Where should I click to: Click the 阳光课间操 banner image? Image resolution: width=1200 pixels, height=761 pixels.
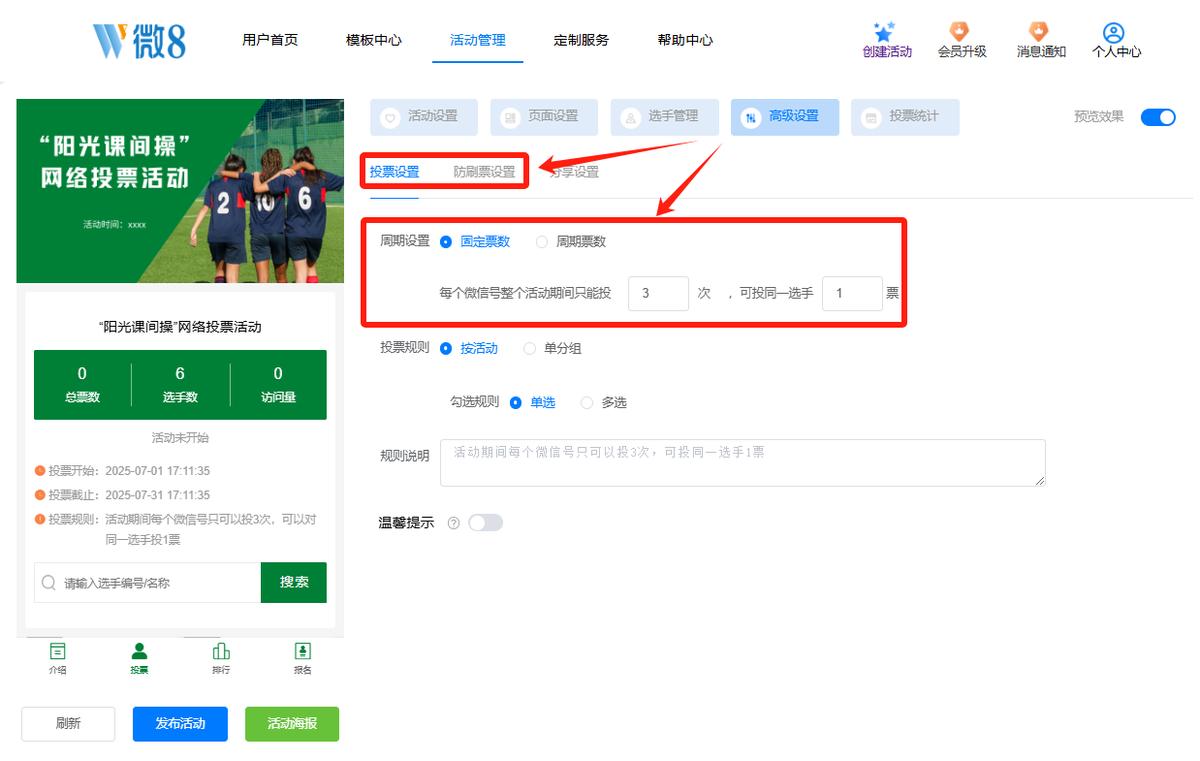tap(180, 191)
